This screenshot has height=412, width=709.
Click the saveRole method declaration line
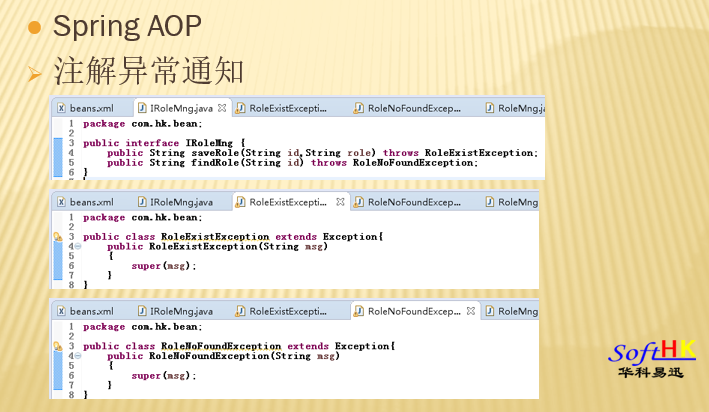click(322, 153)
